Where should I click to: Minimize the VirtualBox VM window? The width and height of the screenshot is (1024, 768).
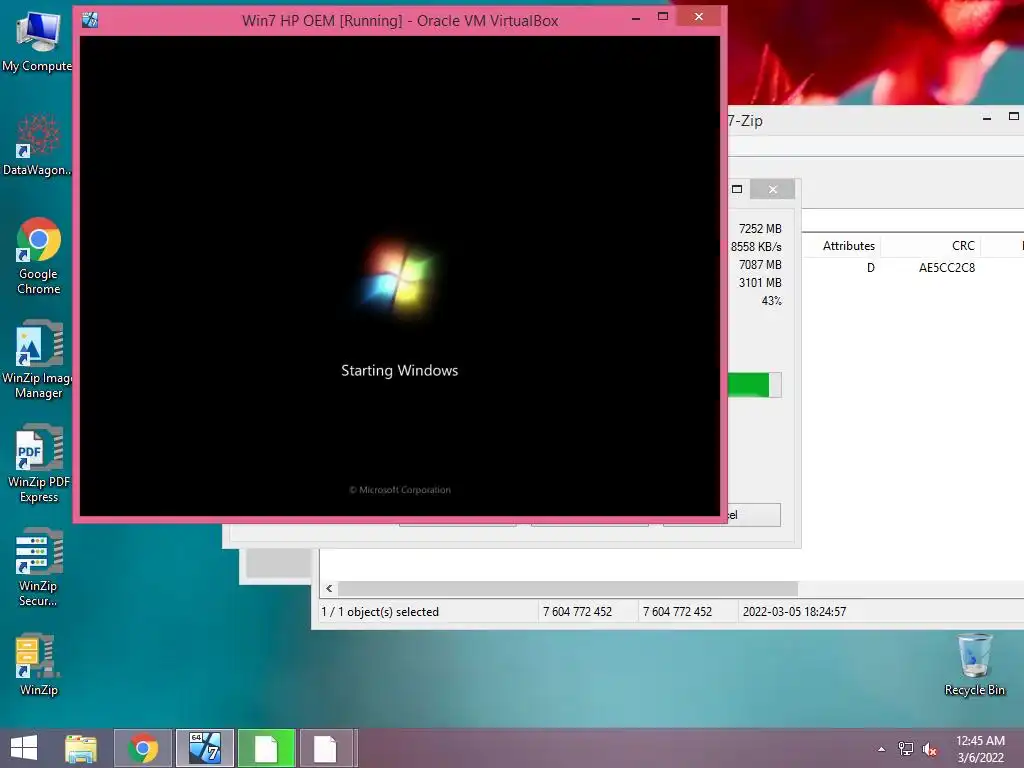[x=635, y=18]
